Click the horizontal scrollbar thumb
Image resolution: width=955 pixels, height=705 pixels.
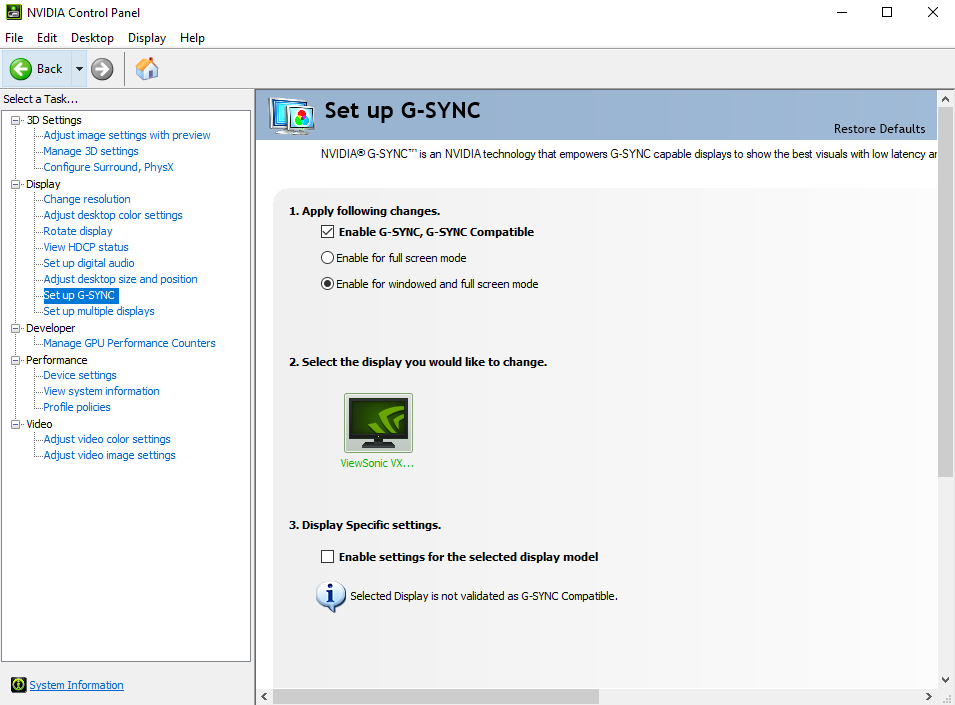[x=435, y=696]
